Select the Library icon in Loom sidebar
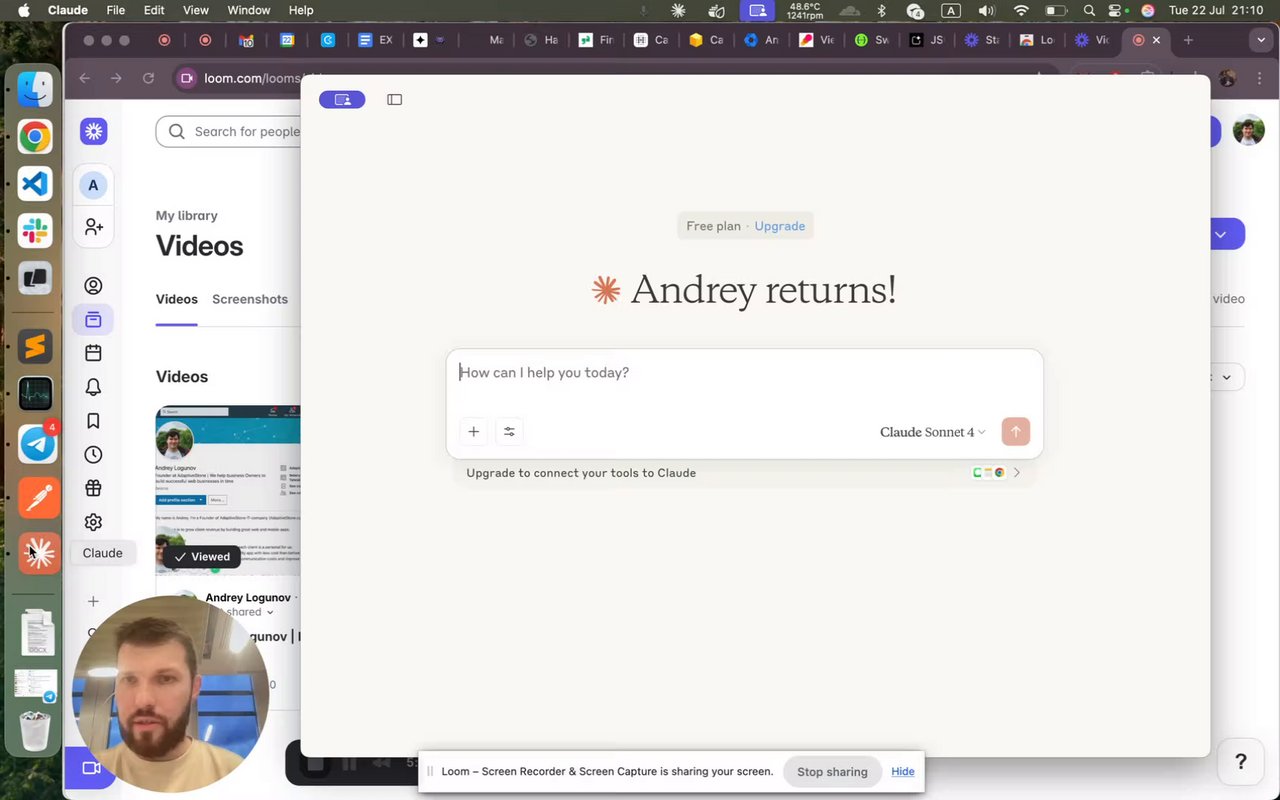 tap(93, 320)
